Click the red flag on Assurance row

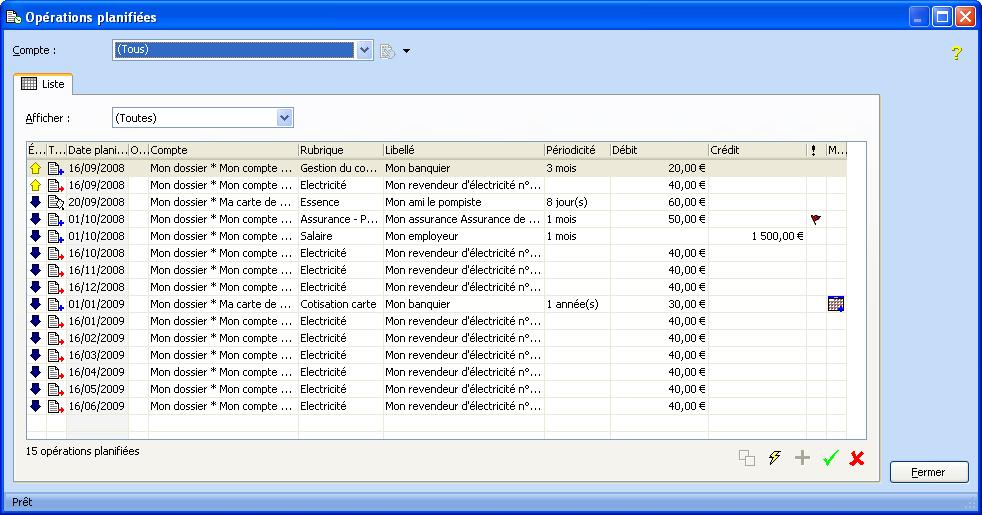[815, 219]
